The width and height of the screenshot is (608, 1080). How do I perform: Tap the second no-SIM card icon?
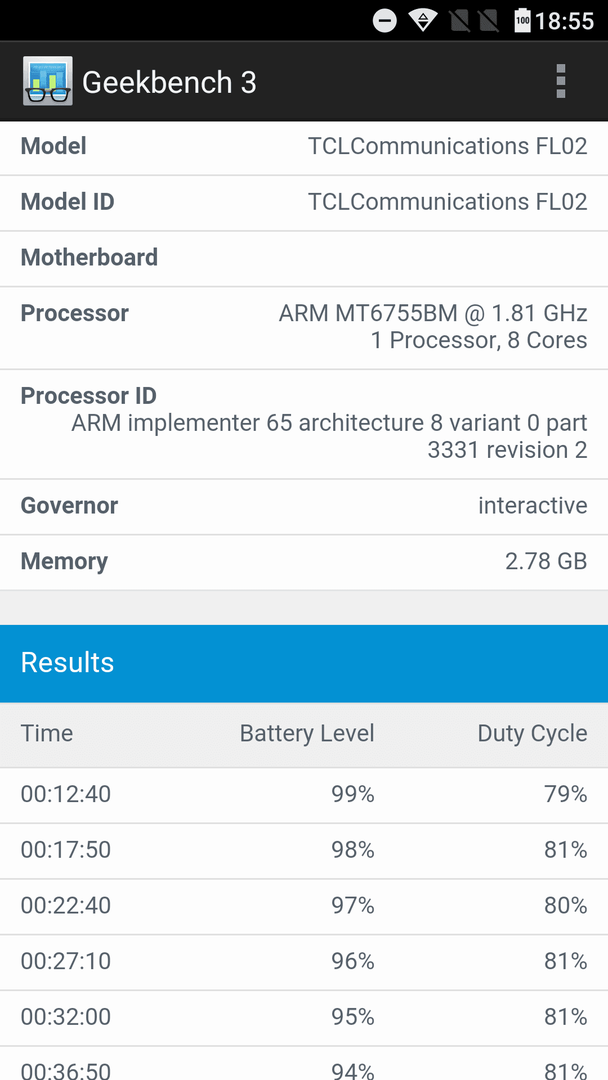tap(489, 21)
